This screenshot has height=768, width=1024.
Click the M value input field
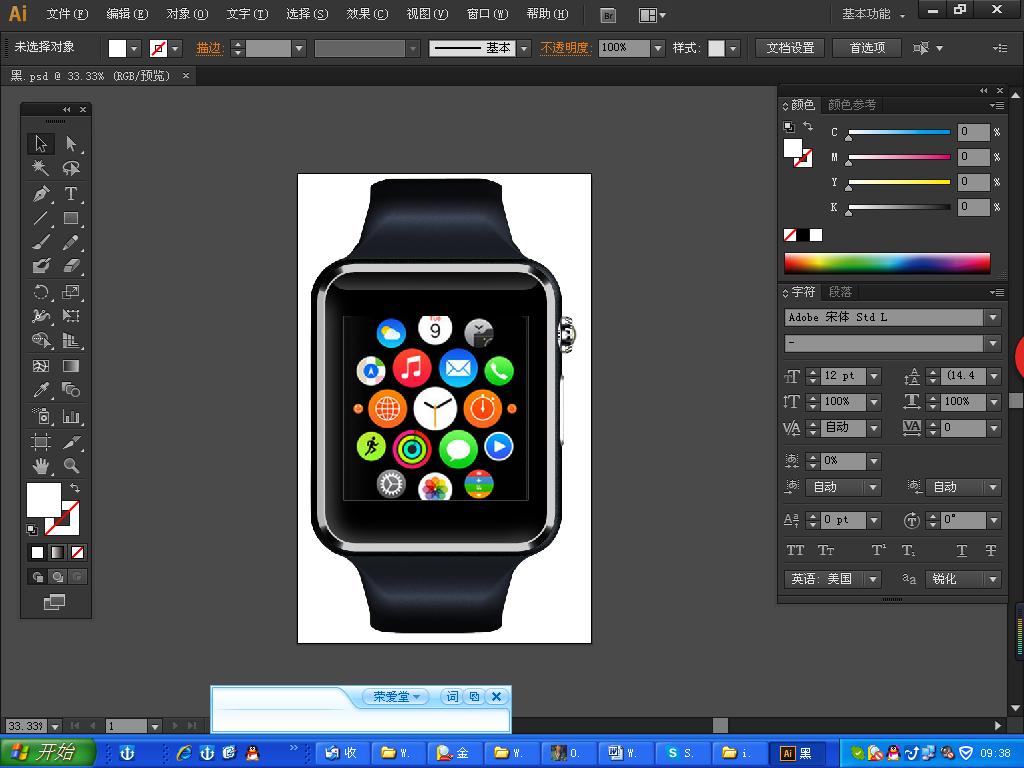point(973,157)
